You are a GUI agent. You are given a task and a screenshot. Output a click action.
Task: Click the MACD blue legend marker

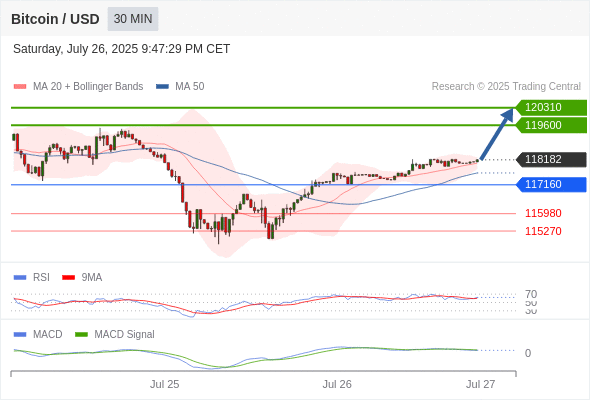[x=20, y=335]
